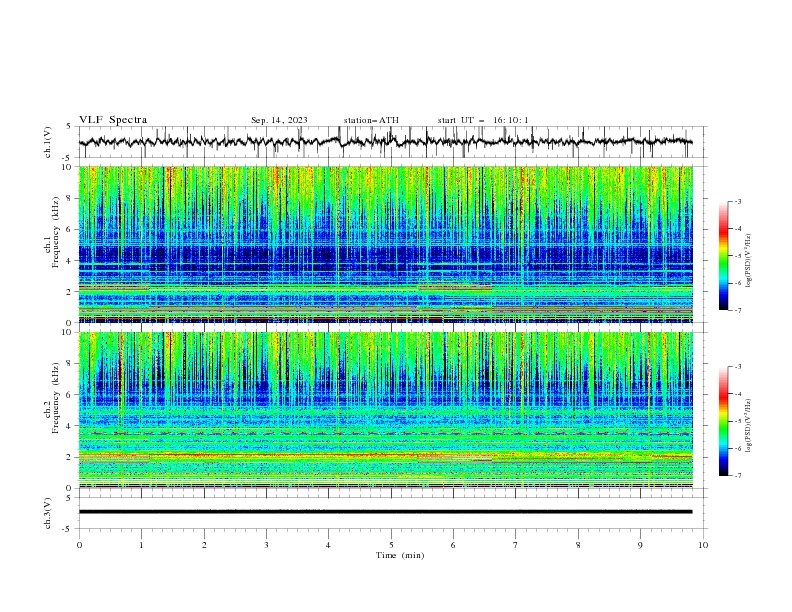Screen dimensions: 792x612
Task: Click the ch.1 "Frequency (kHz)" axis label
Action: point(57,232)
